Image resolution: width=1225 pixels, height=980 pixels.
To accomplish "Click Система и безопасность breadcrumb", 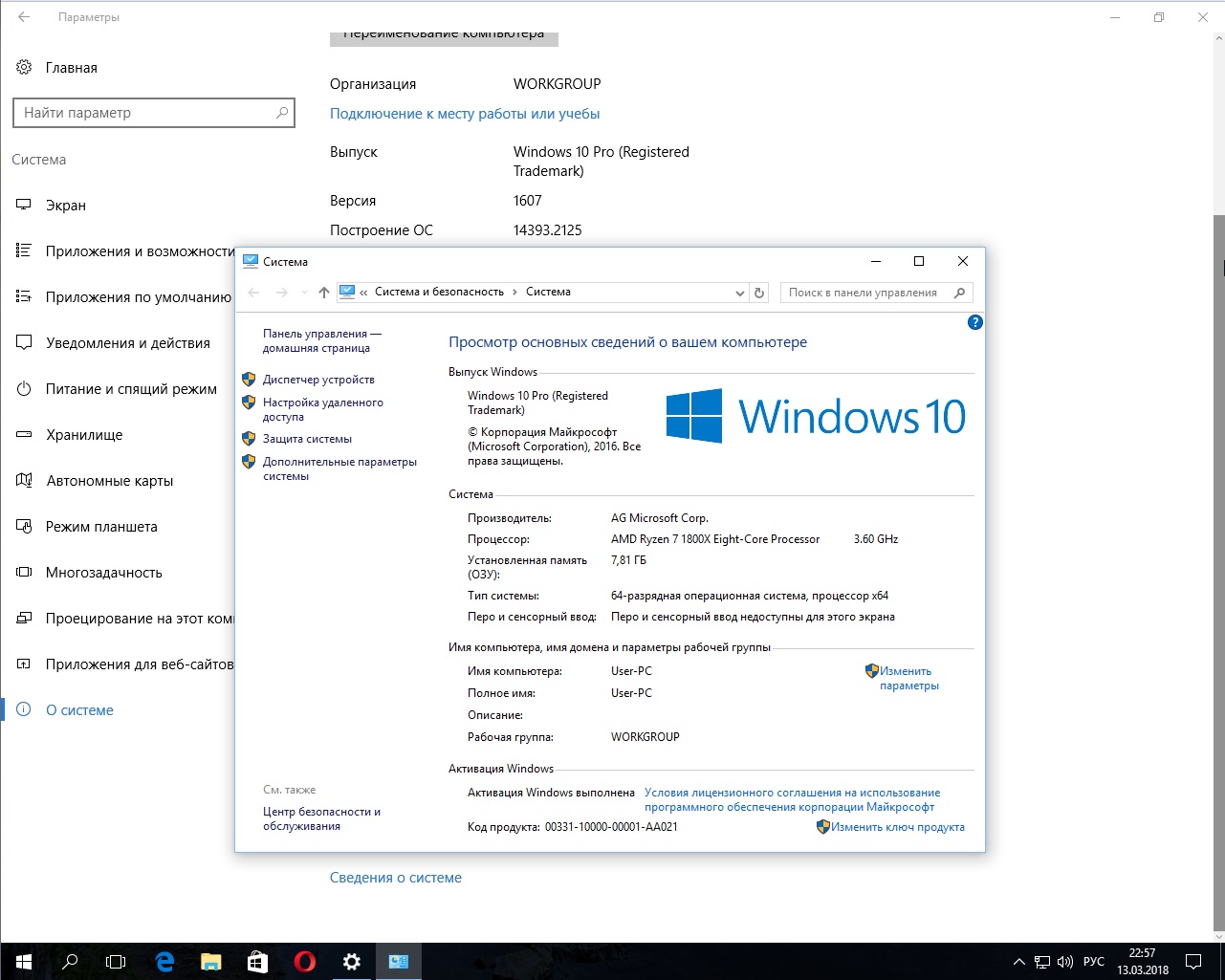I will click(439, 292).
